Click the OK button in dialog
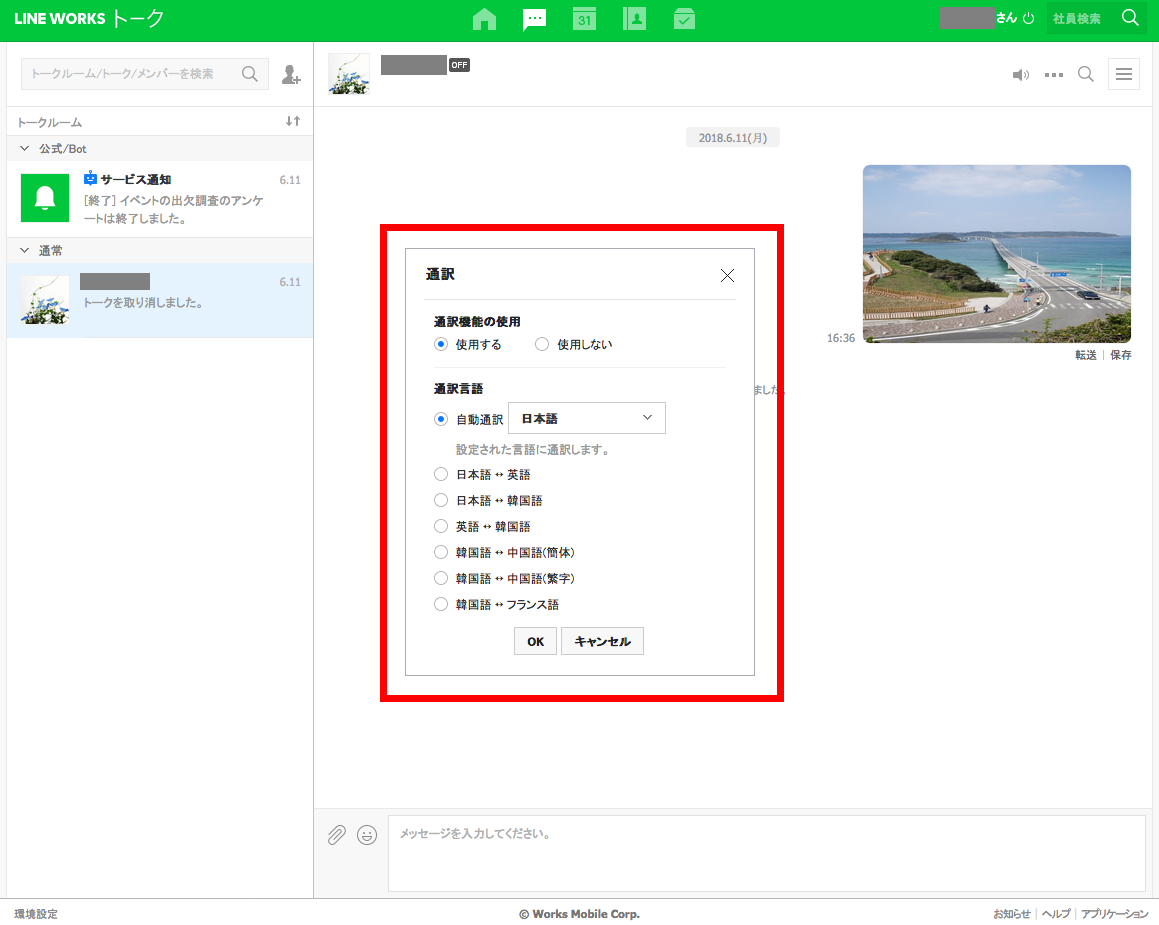Image resolution: width=1159 pixels, height=925 pixels. (535, 642)
